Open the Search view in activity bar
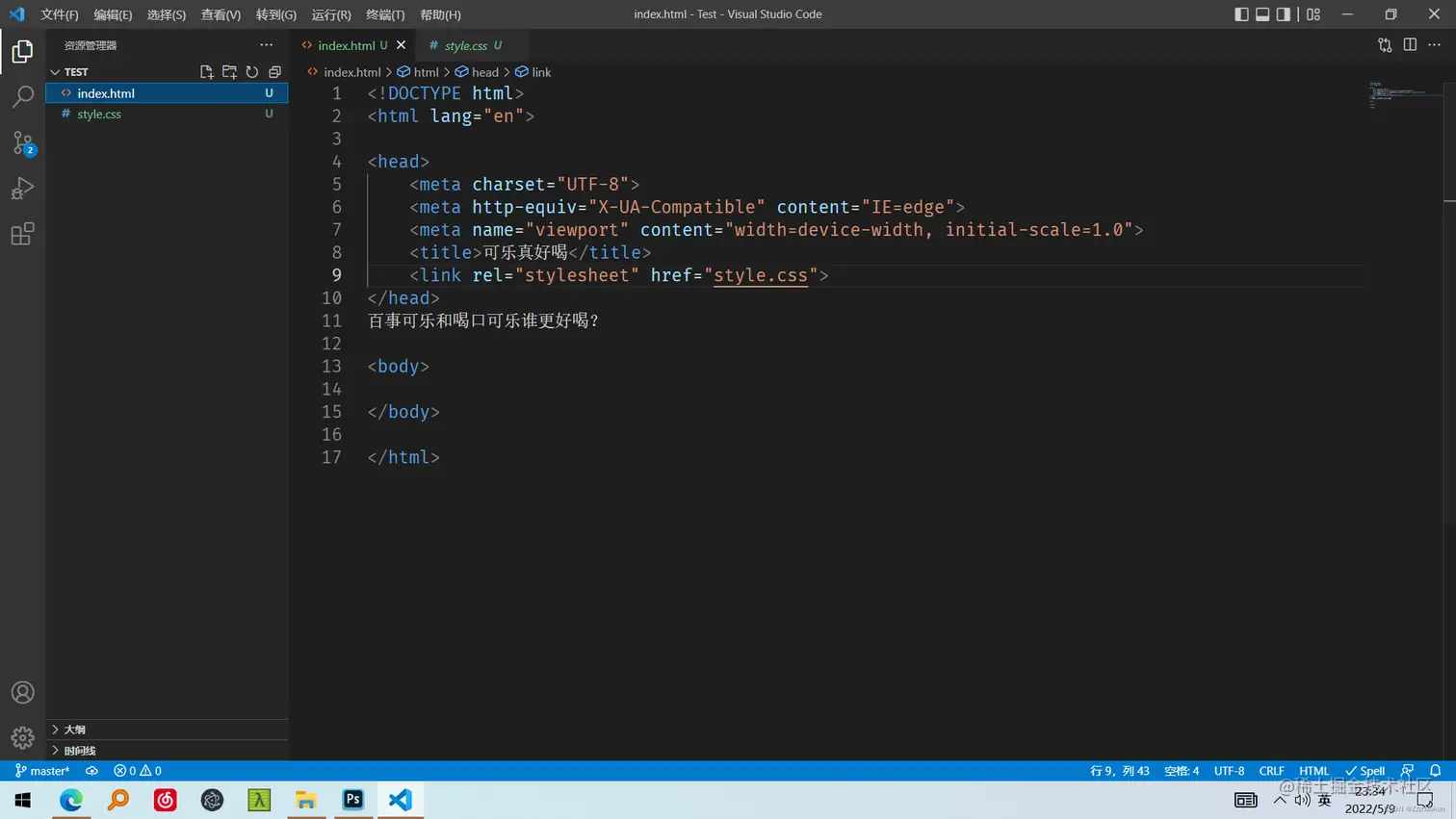 tap(22, 96)
